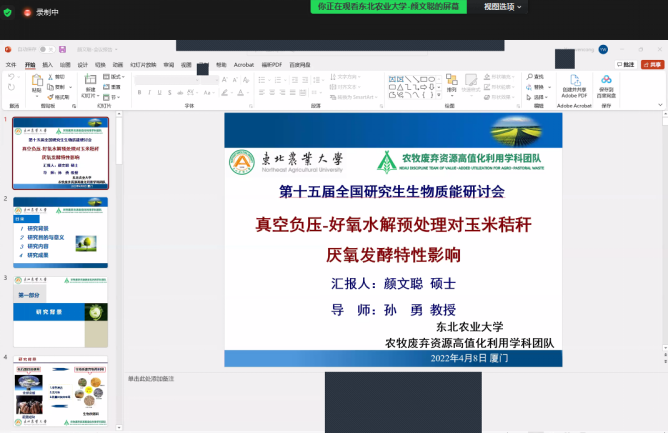
Task: Expand the slide Layout (版式) dropdown
Action: coord(116,76)
